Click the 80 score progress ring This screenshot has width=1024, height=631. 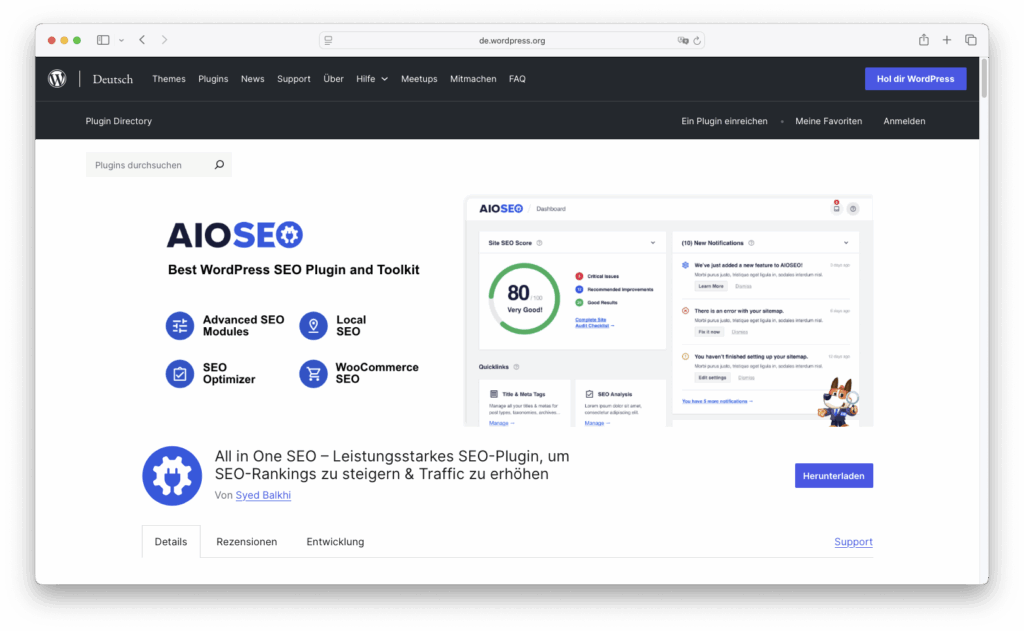[524, 299]
